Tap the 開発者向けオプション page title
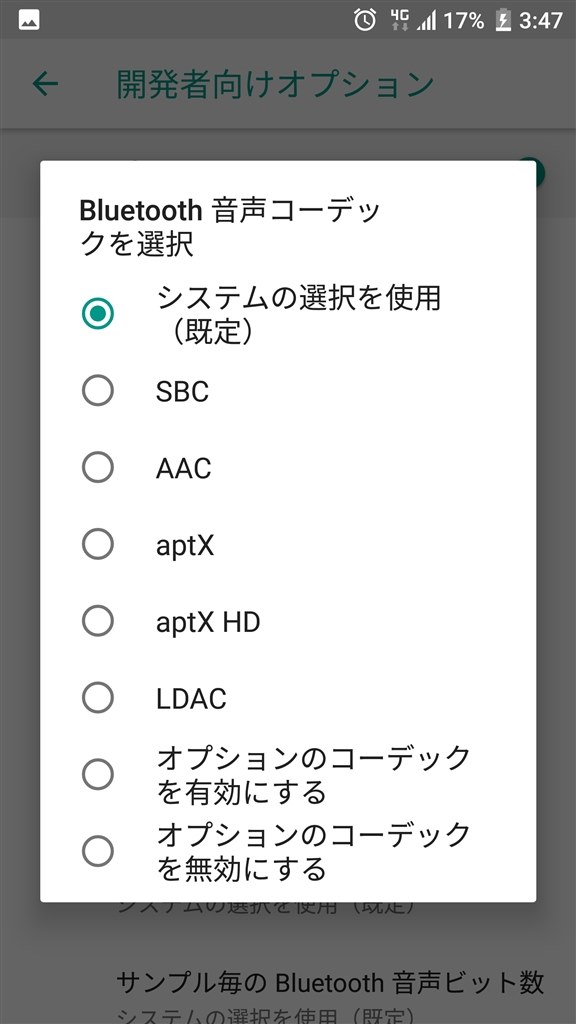The width and height of the screenshot is (576, 1024). point(275,84)
